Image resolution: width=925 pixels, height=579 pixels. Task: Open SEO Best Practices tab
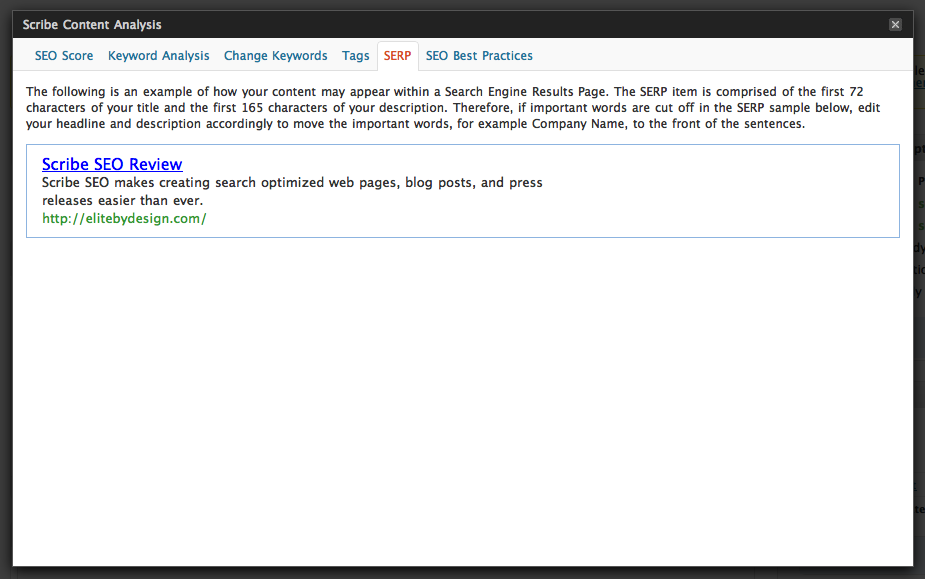[479, 55]
